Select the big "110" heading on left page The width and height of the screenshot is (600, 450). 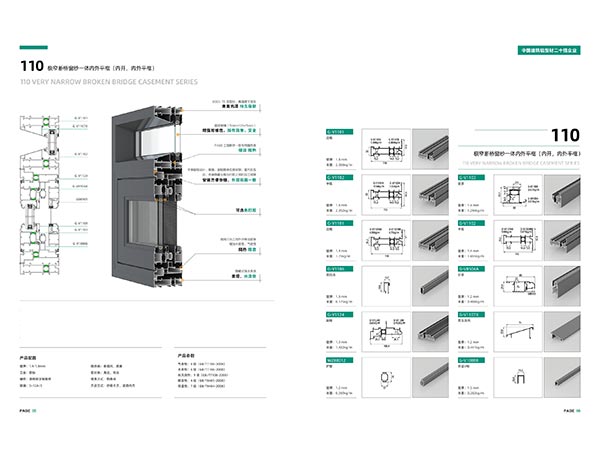32,66
